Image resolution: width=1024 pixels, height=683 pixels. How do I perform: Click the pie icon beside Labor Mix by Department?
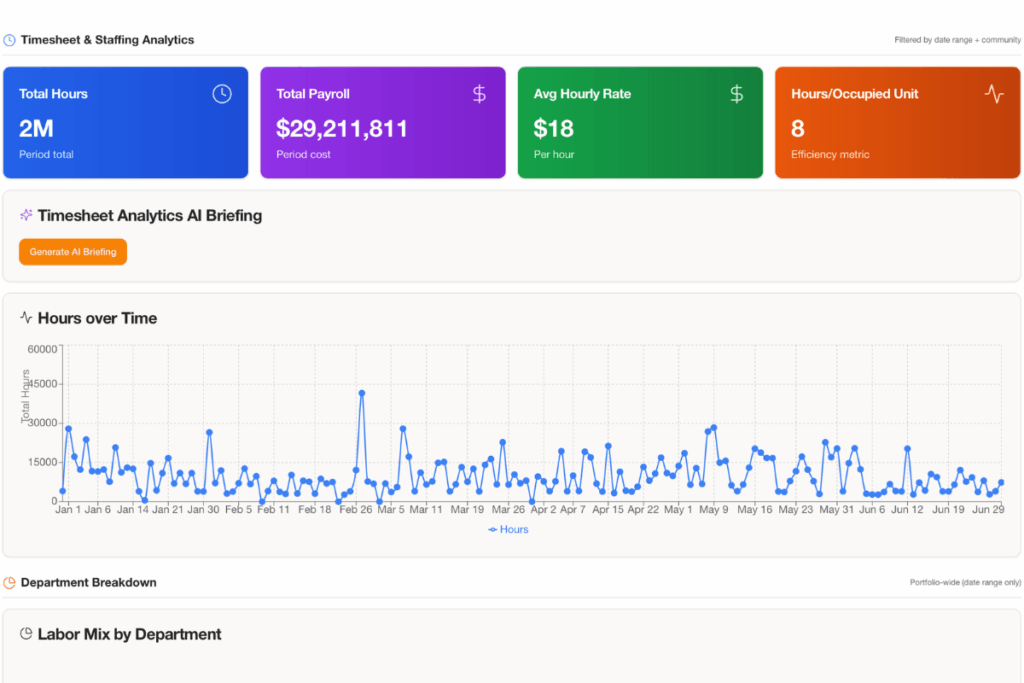26,634
